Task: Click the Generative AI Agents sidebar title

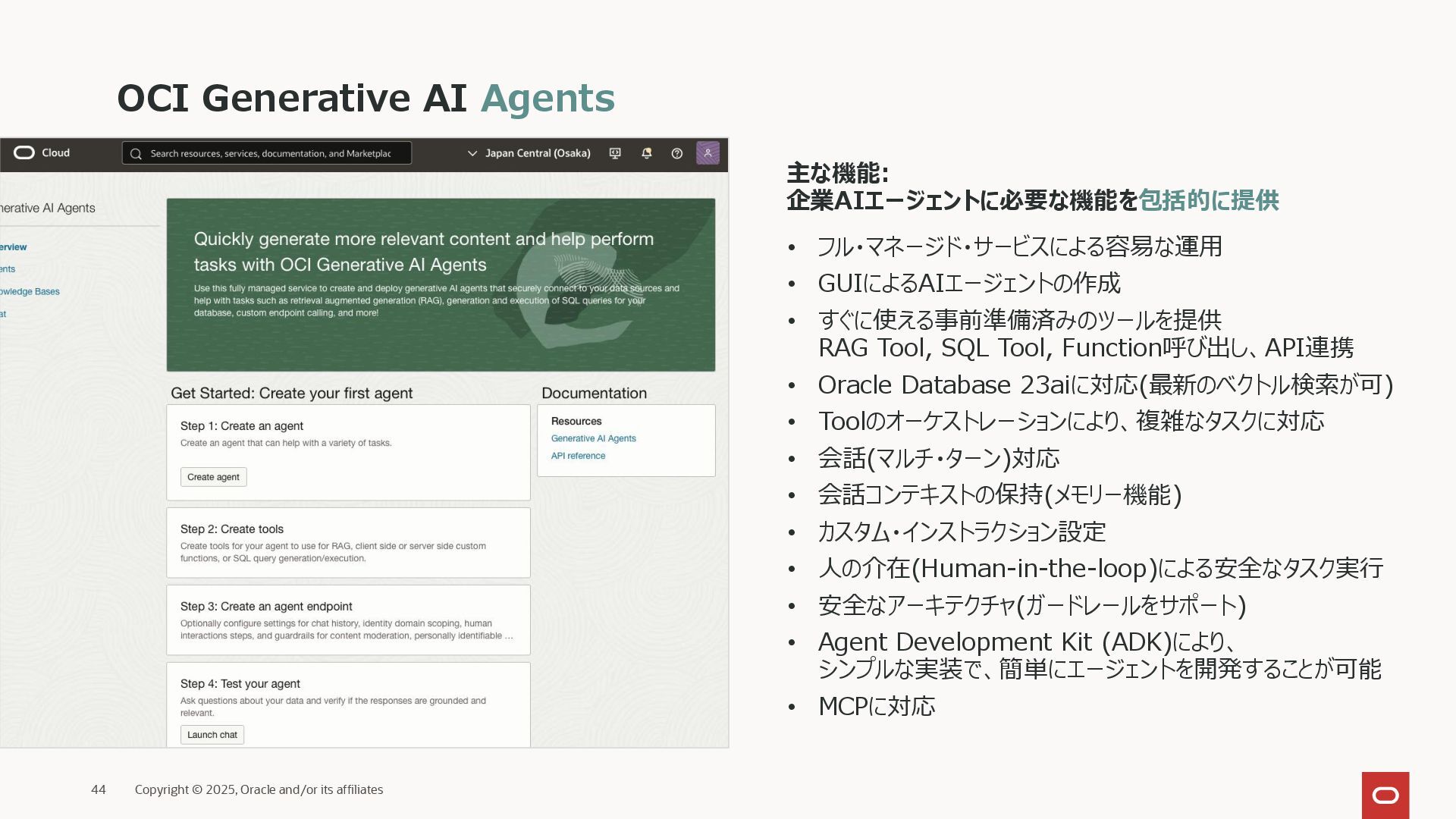Action: (48, 208)
